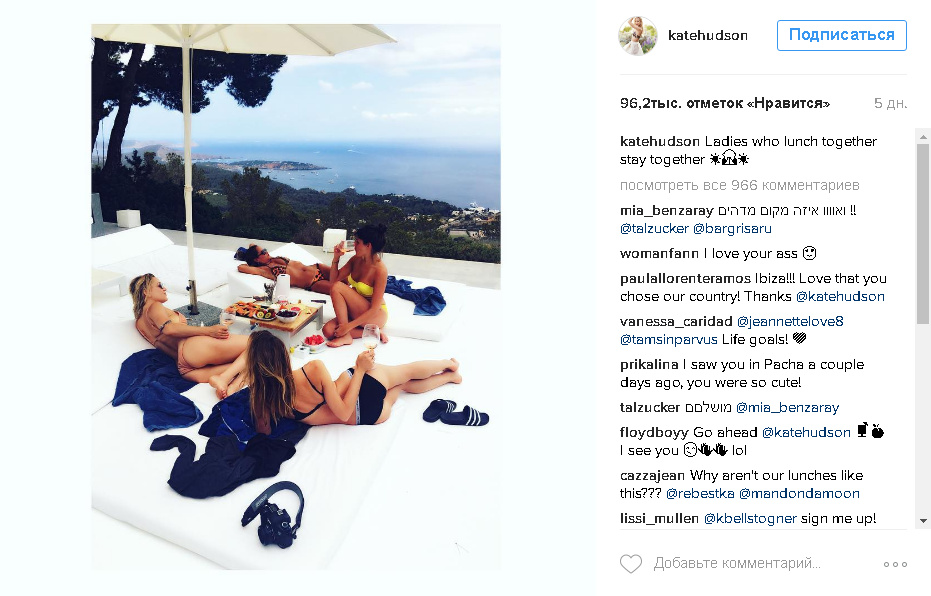Open the @talzucker mention link
Screen dimensions: 931x596
click(x=654, y=229)
